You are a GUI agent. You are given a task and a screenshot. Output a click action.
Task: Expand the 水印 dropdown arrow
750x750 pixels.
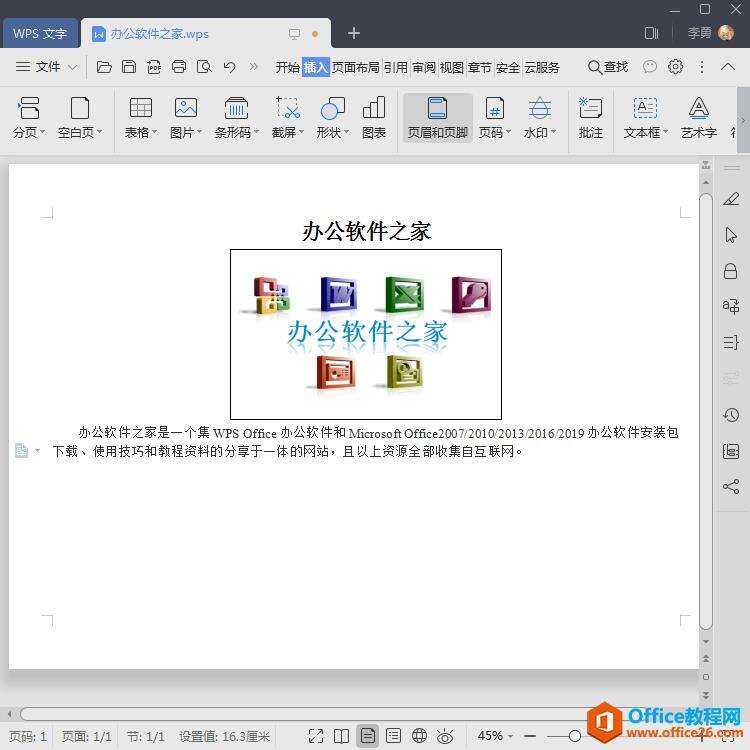click(x=553, y=132)
